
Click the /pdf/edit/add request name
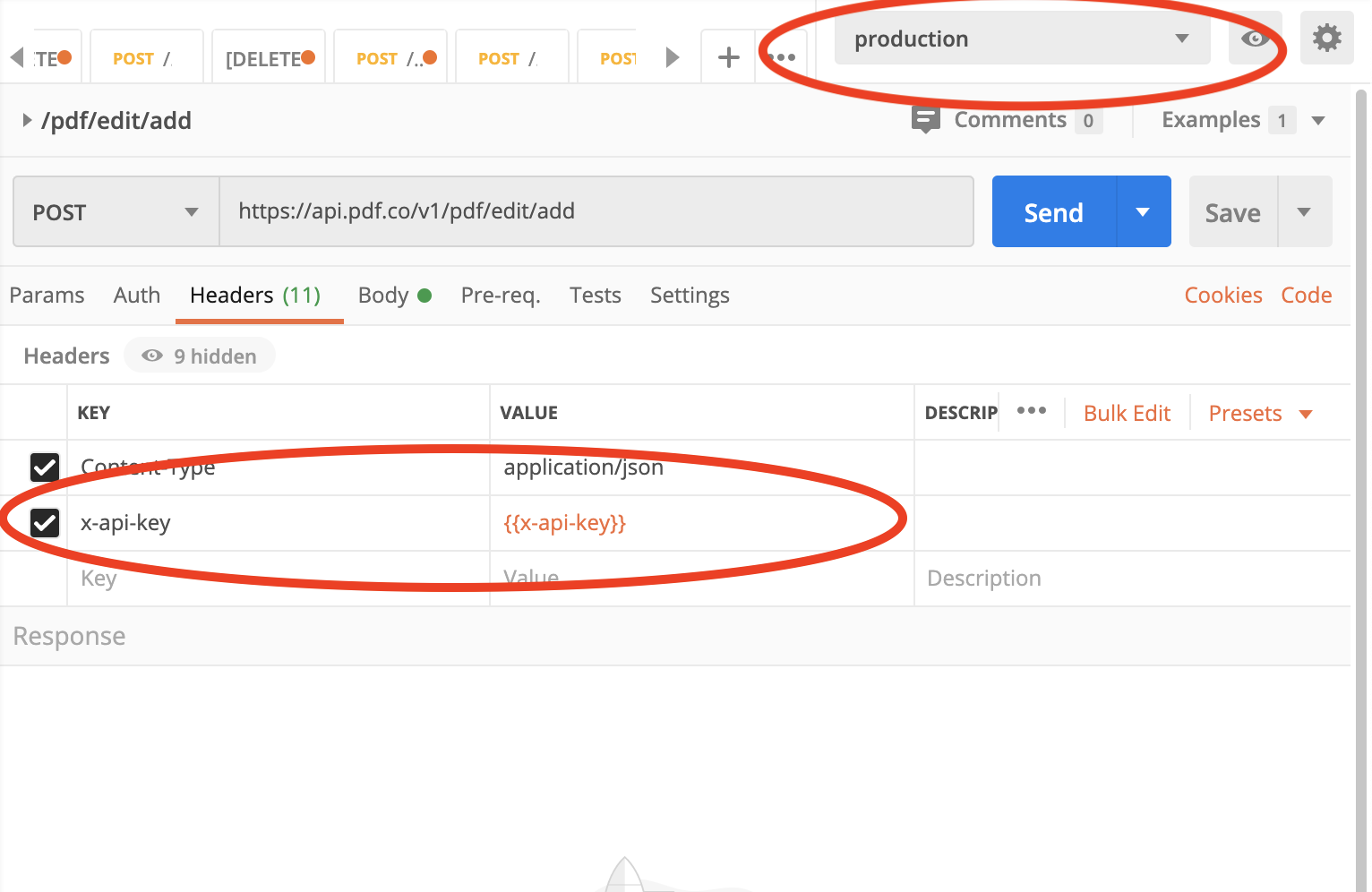pos(116,121)
